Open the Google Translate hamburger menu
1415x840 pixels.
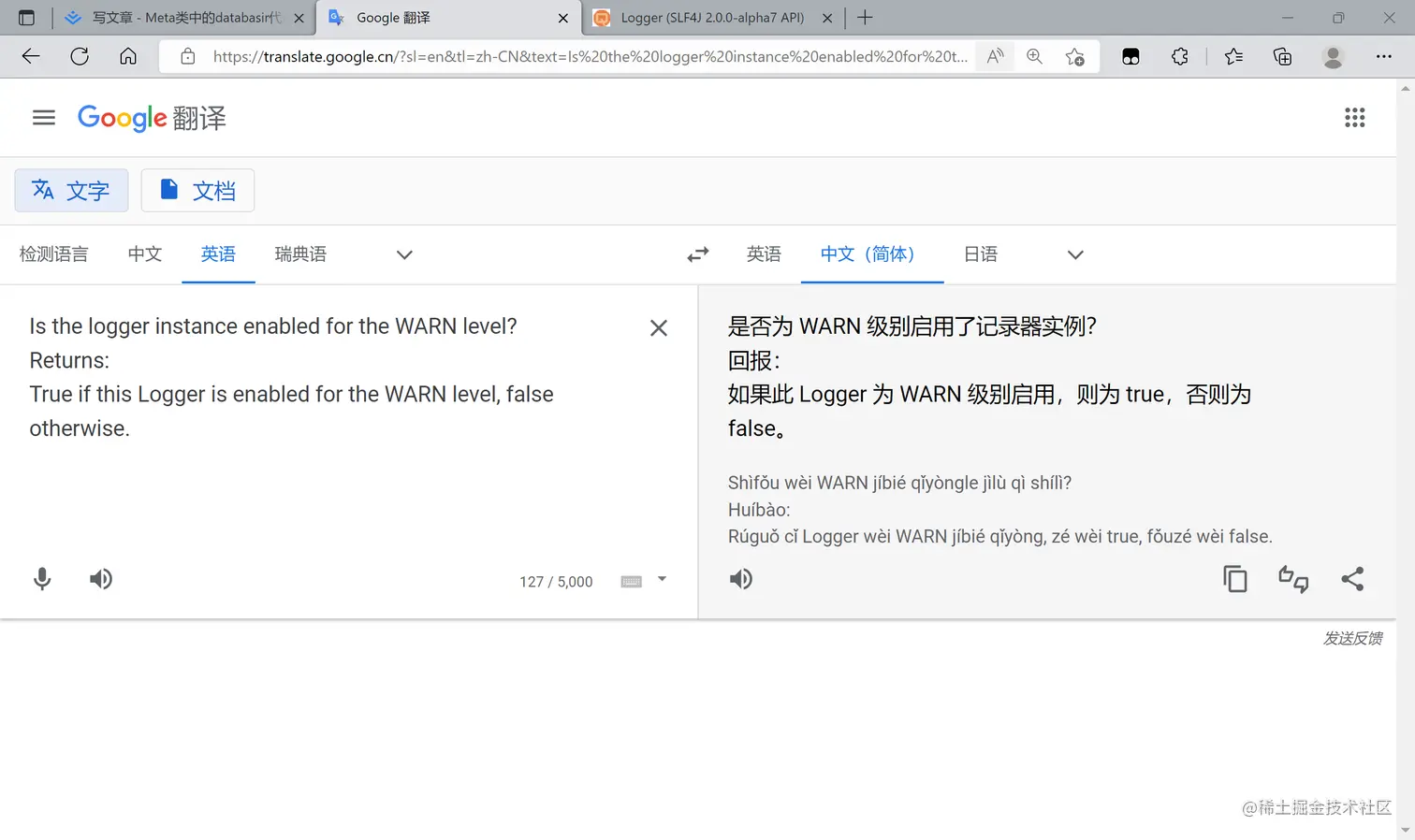(x=44, y=118)
